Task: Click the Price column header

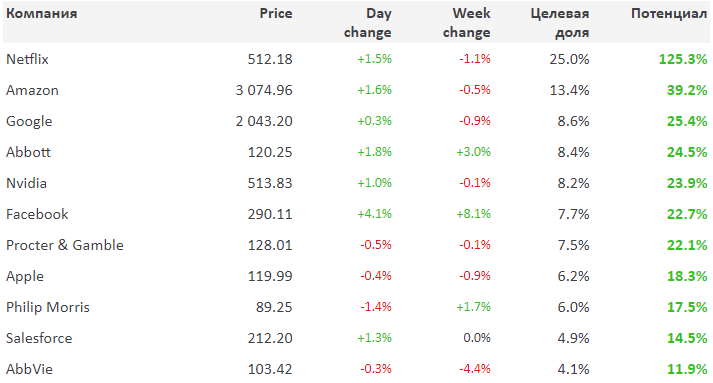Action: [x=276, y=14]
